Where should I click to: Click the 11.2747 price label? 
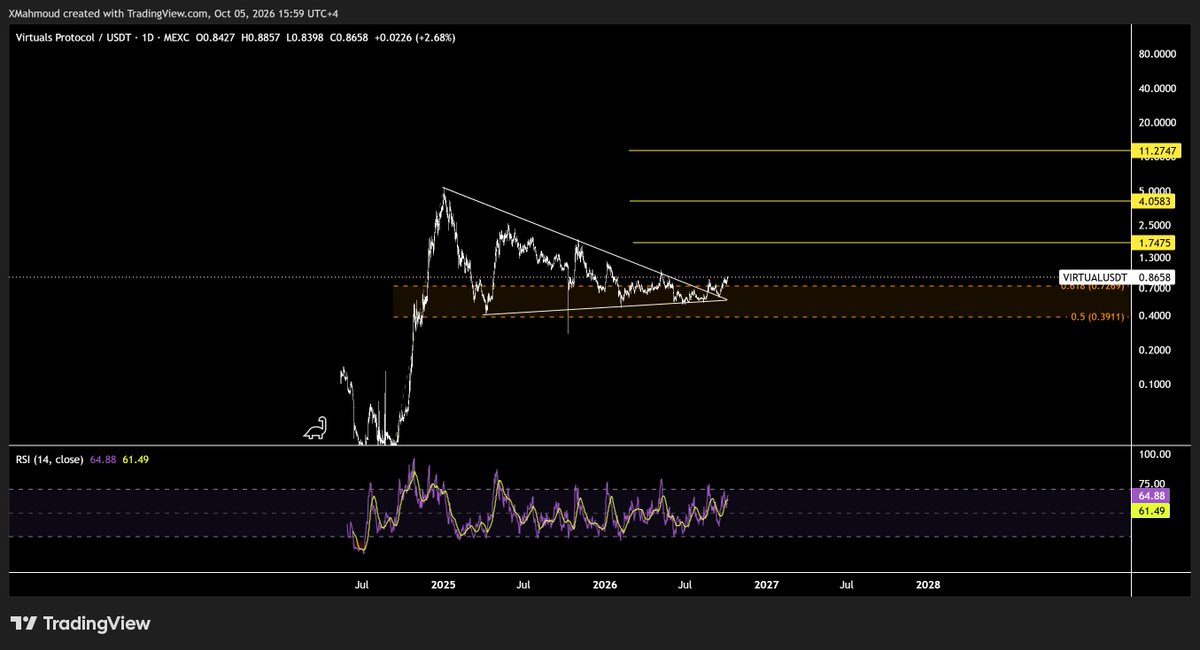coord(1159,151)
